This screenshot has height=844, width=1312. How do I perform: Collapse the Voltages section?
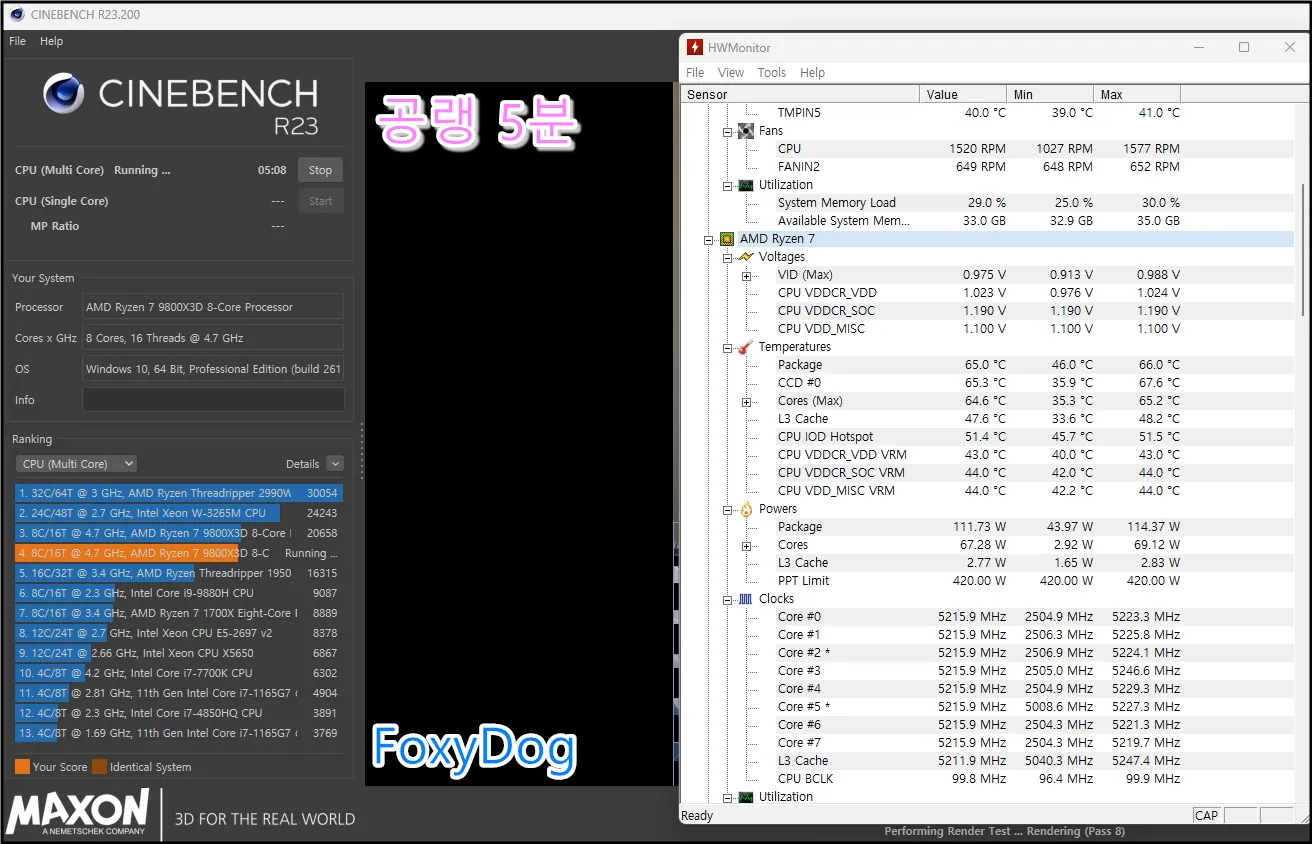tap(728, 257)
